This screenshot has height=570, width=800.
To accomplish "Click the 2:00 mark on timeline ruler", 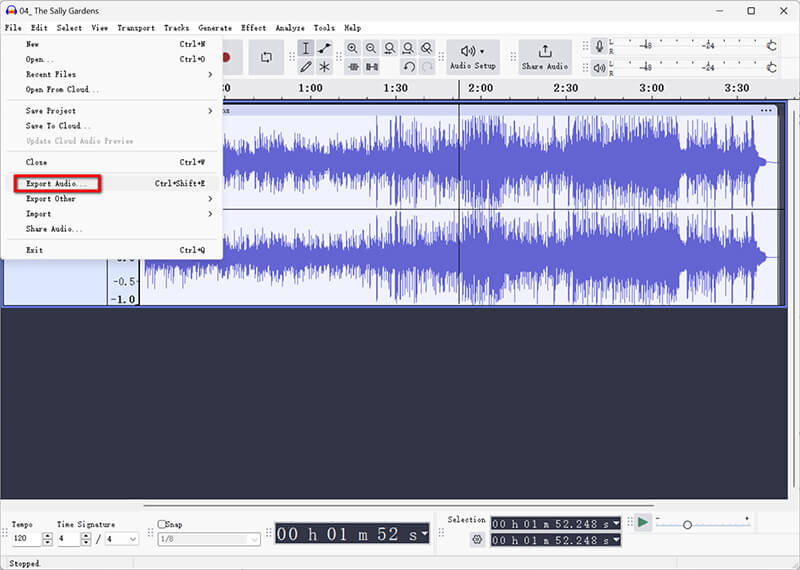I will [x=481, y=88].
